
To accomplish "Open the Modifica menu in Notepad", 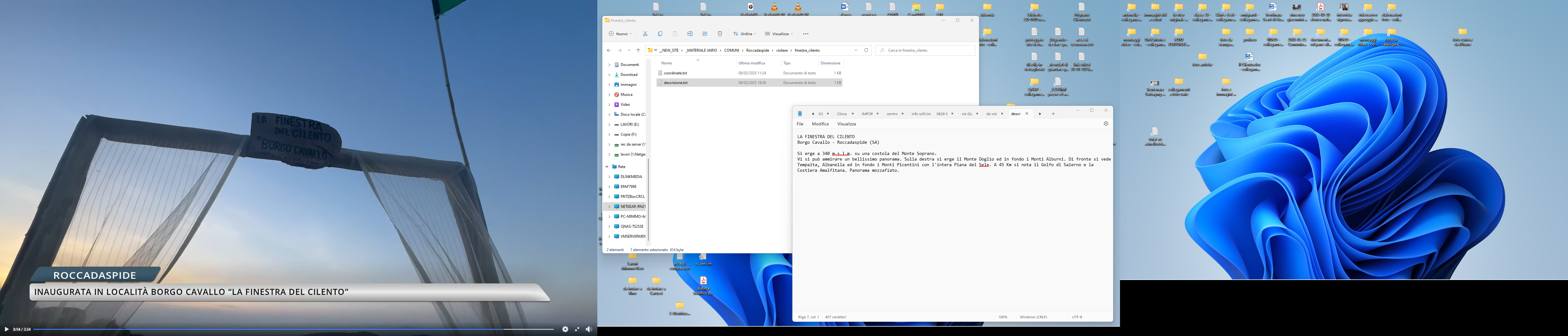I will point(820,124).
